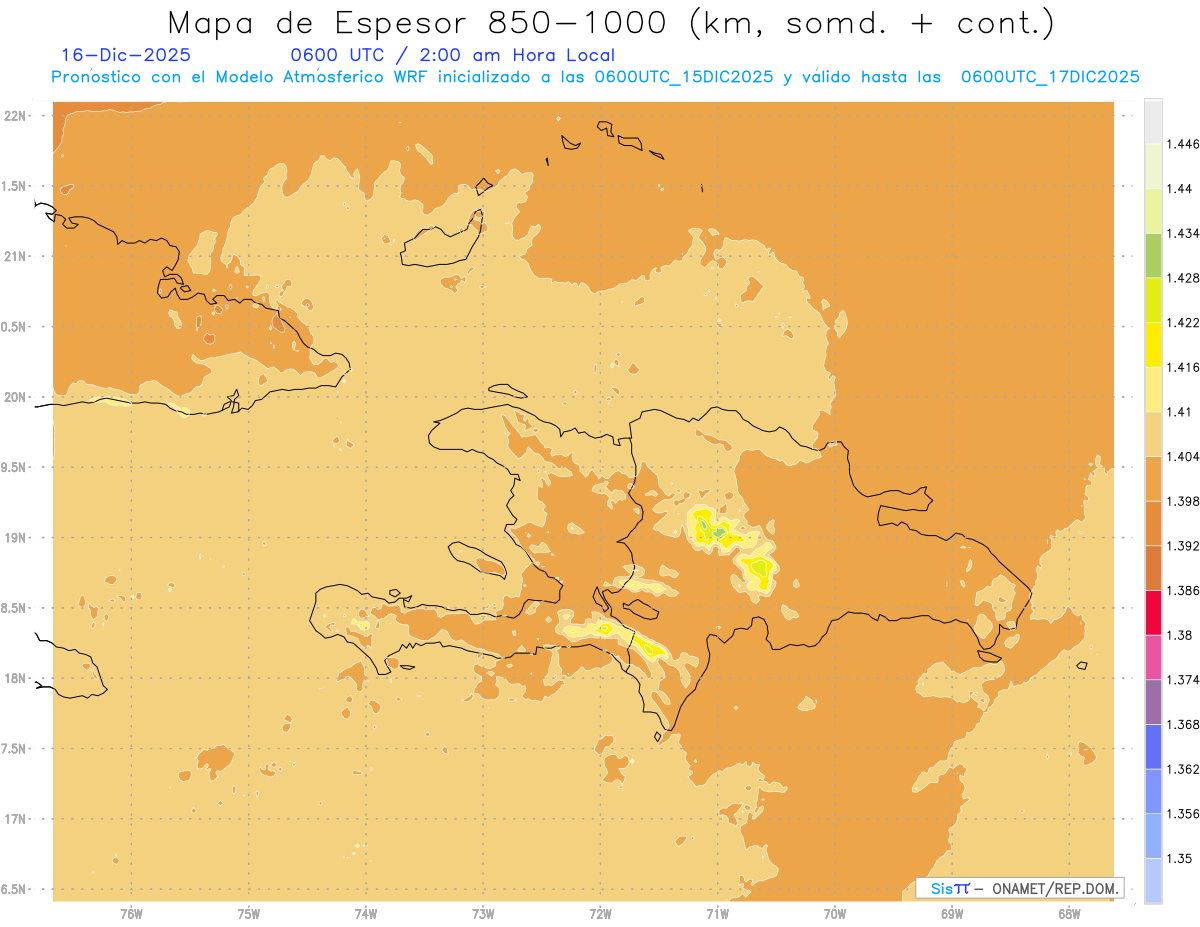Click the pink swatch between 1.374 and 1.38

pyautogui.click(x=1153, y=657)
